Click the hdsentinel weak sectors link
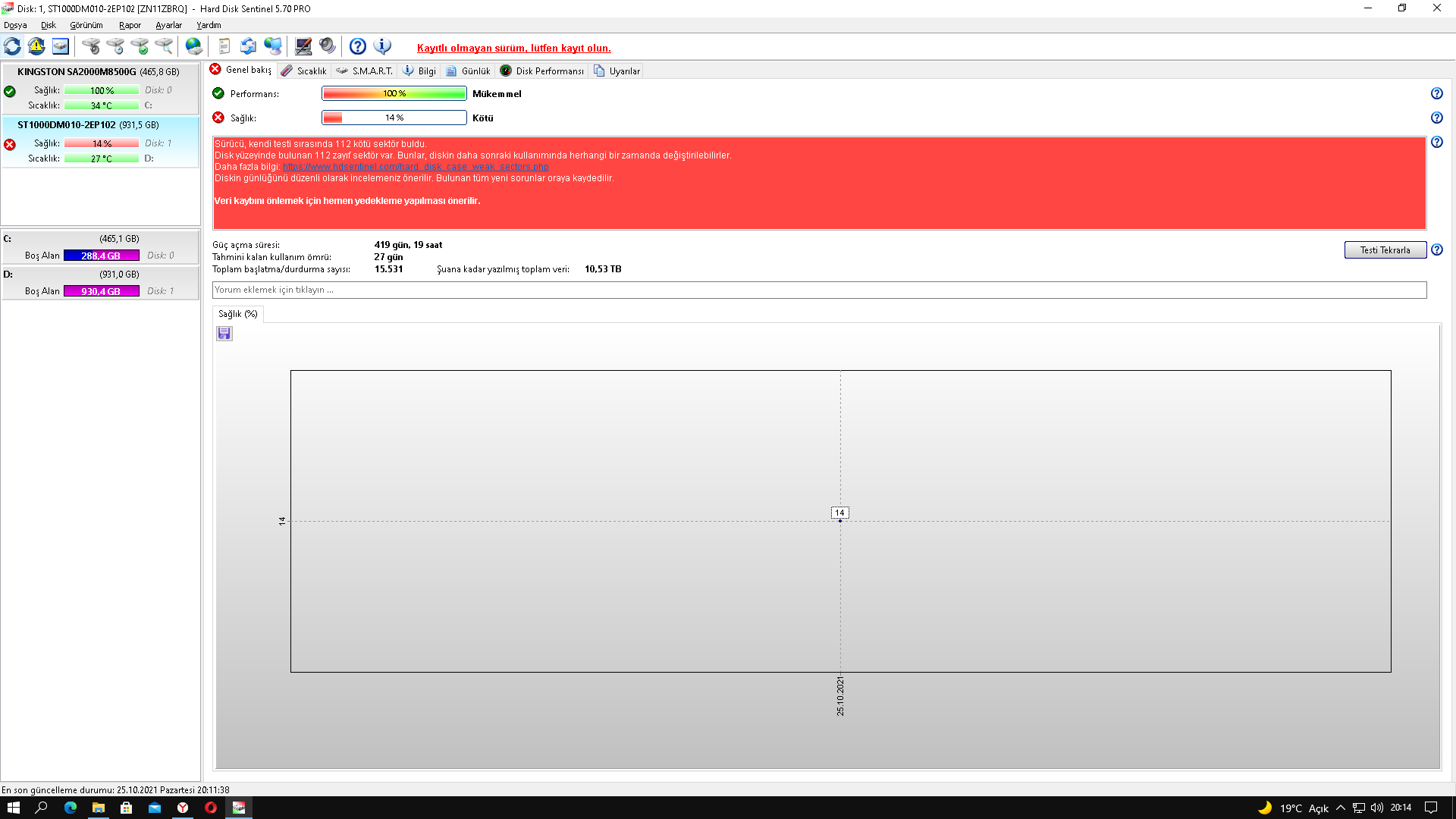 pyautogui.click(x=416, y=167)
